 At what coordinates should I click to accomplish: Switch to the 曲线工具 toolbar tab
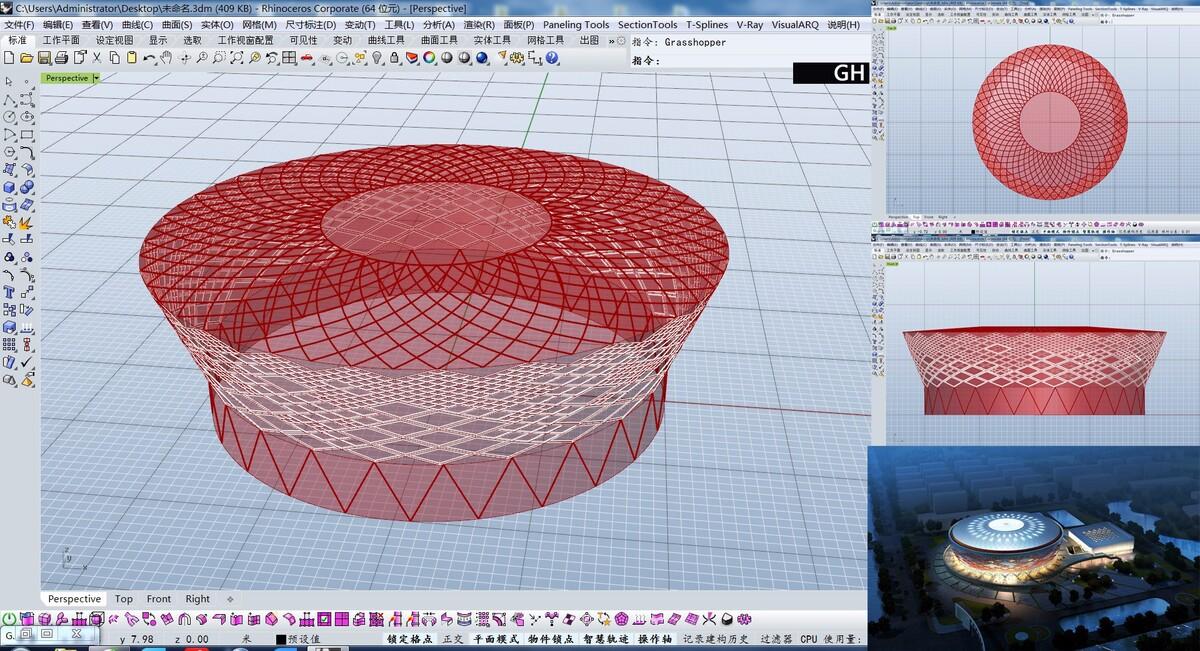pos(386,40)
